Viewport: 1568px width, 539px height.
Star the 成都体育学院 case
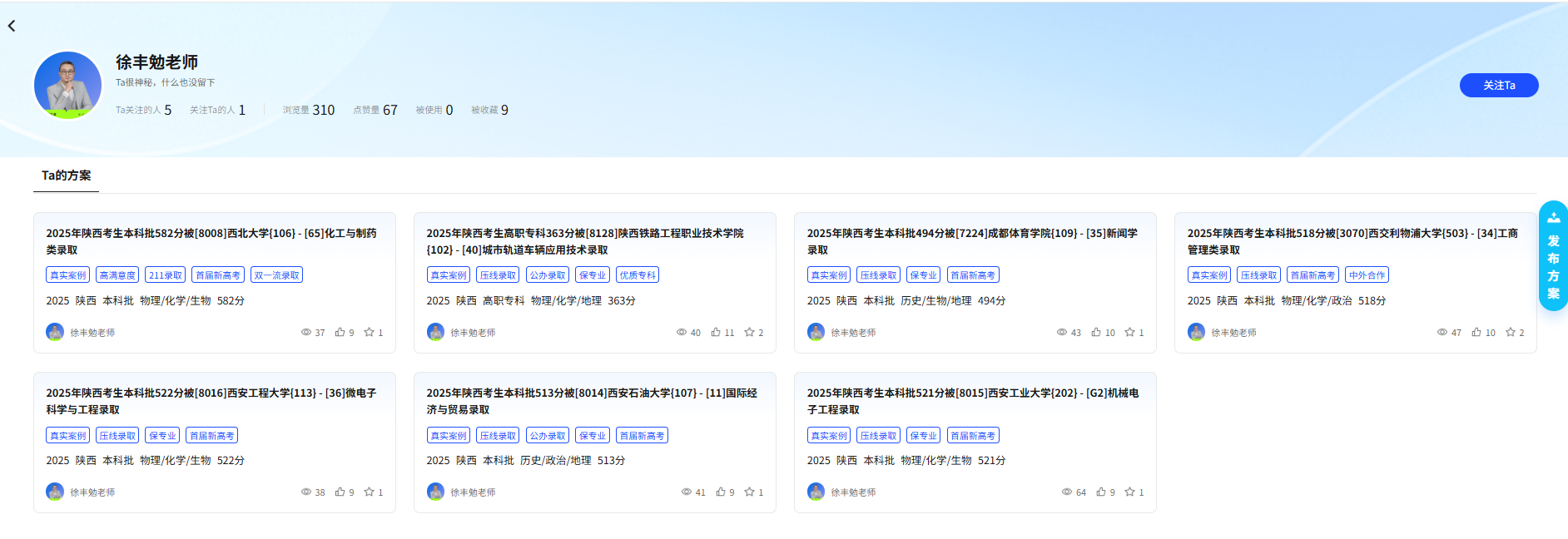click(1129, 332)
